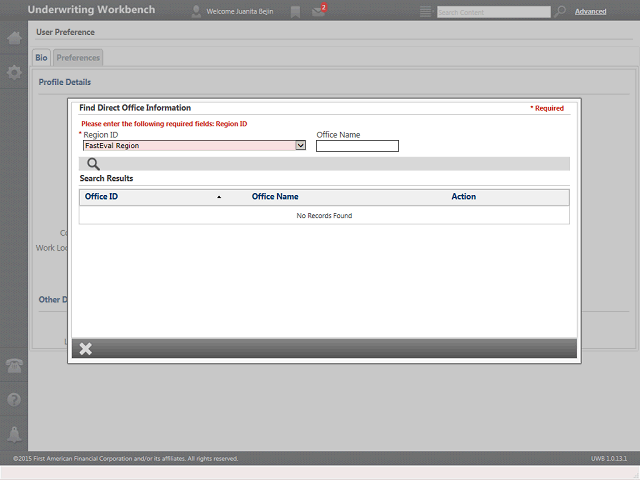The height and width of the screenshot is (480, 640).
Task: Click the user profile icon near Welcome
Action: coord(196,11)
